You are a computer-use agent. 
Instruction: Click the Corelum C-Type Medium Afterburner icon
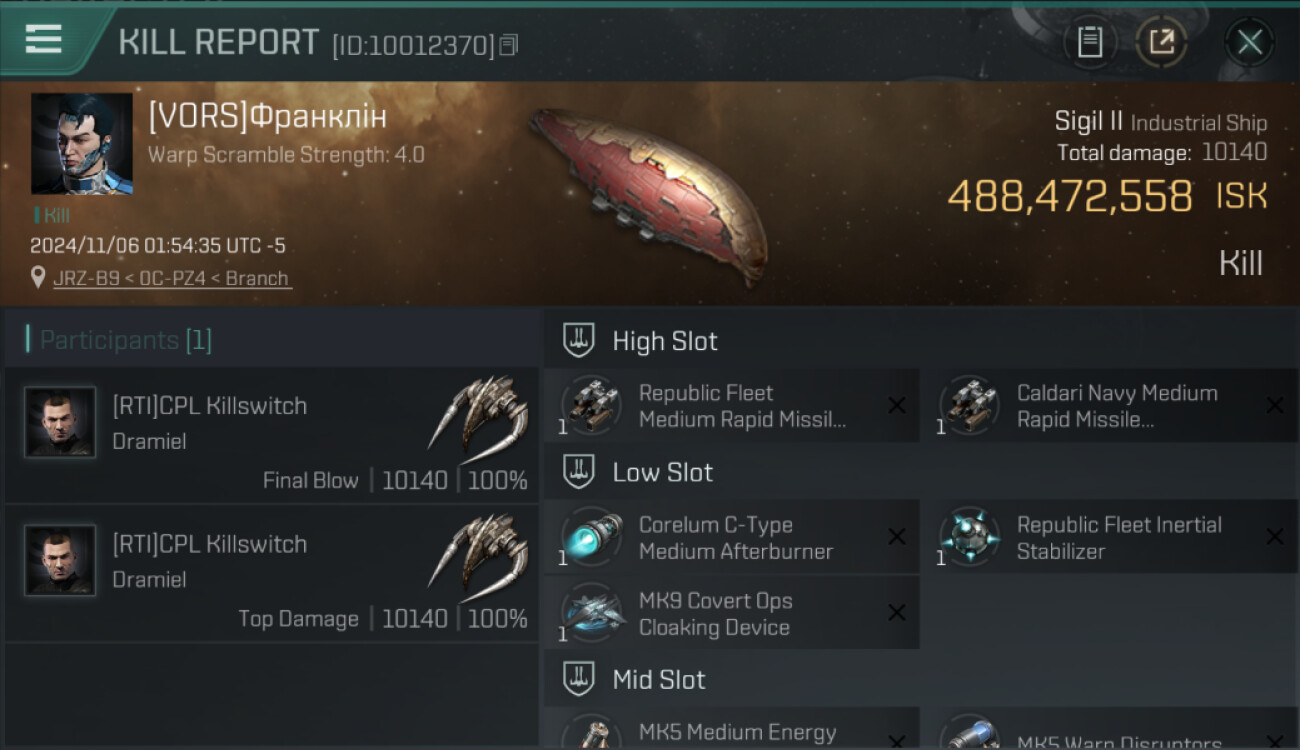[591, 537]
